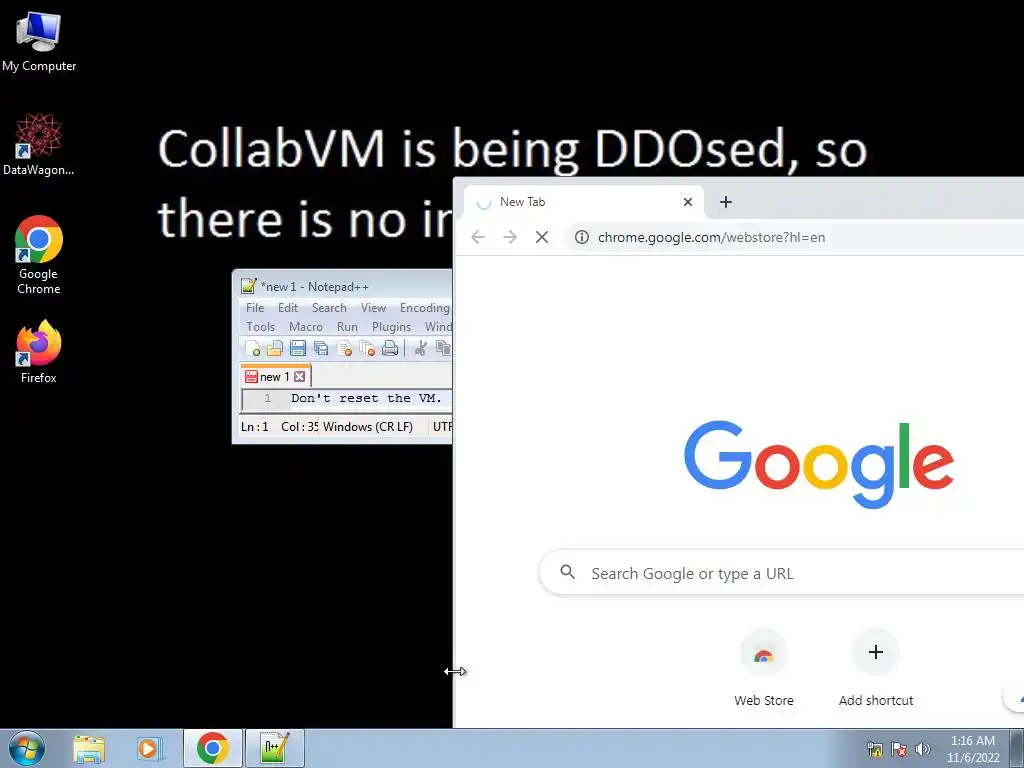Click the text line "Don't reset the VM."
Image resolution: width=1024 pixels, height=768 pixels.
(x=366, y=398)
